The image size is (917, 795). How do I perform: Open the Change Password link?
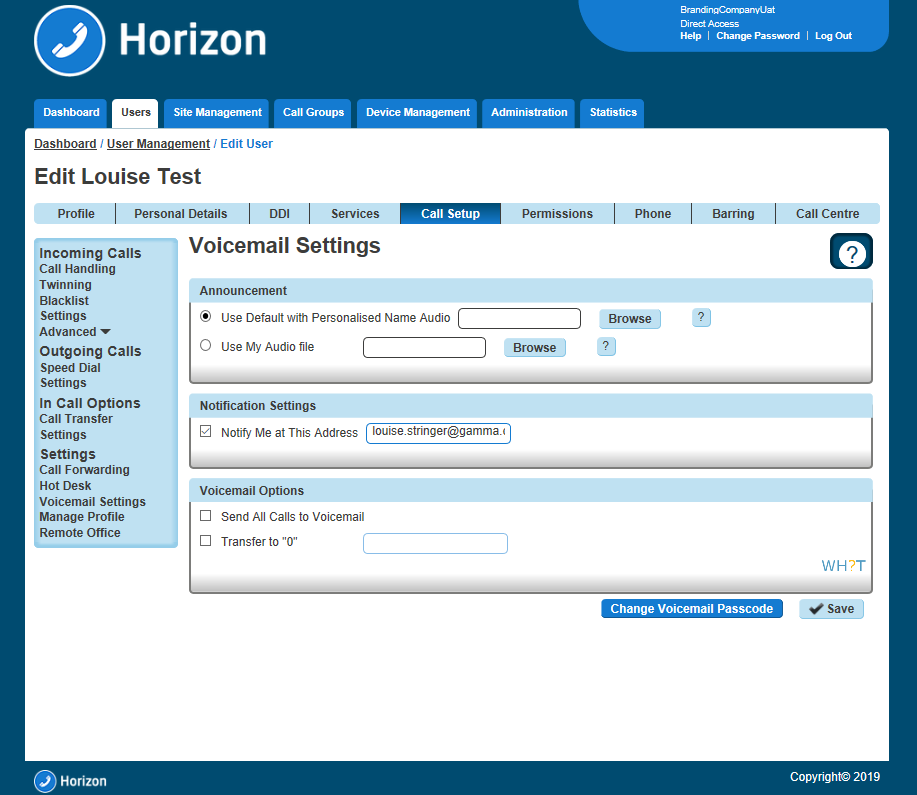coord(758,36)
